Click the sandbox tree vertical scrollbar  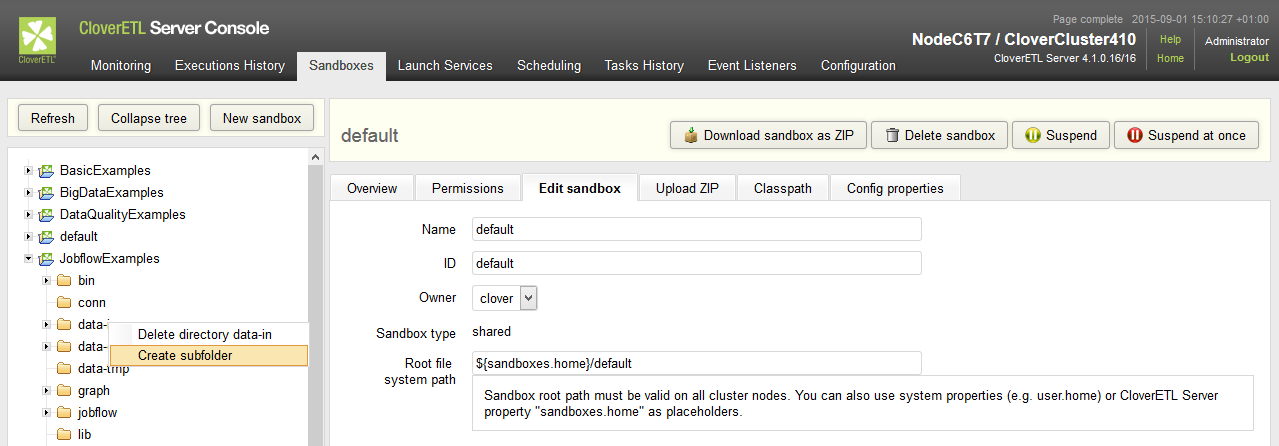click(316, 300)
